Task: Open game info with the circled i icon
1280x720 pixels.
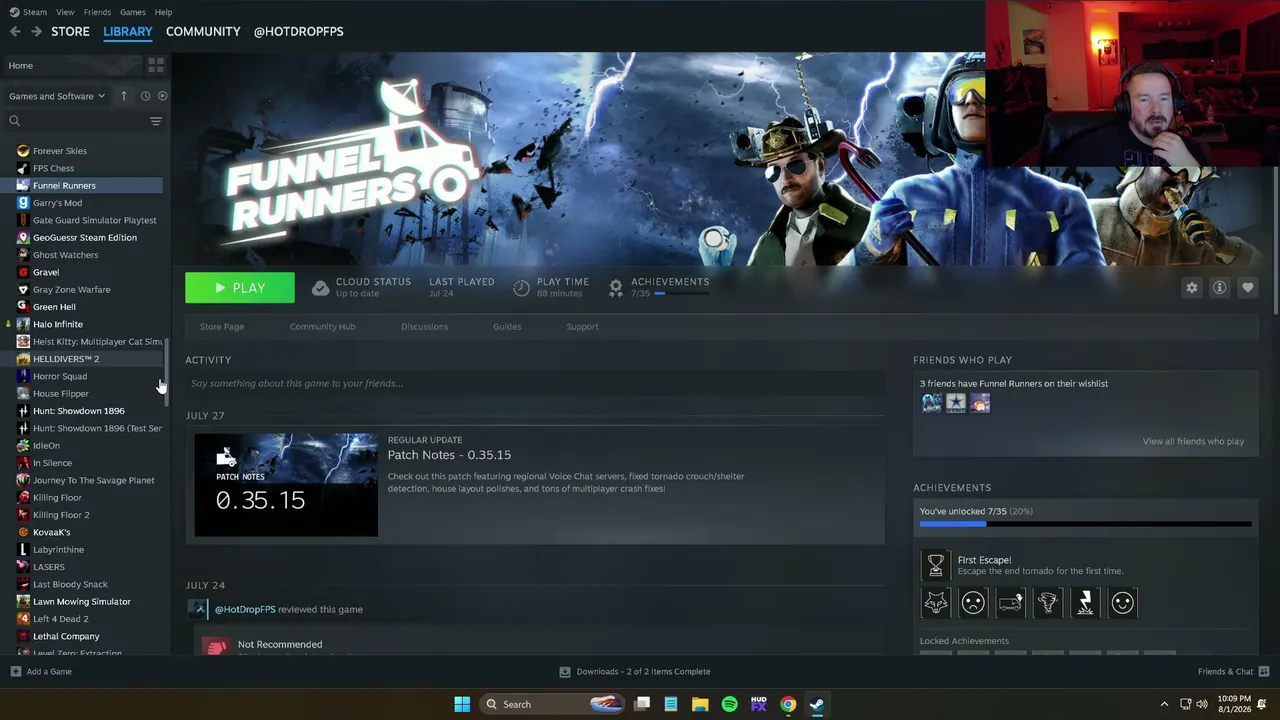Action: (x=1219, y=287)
